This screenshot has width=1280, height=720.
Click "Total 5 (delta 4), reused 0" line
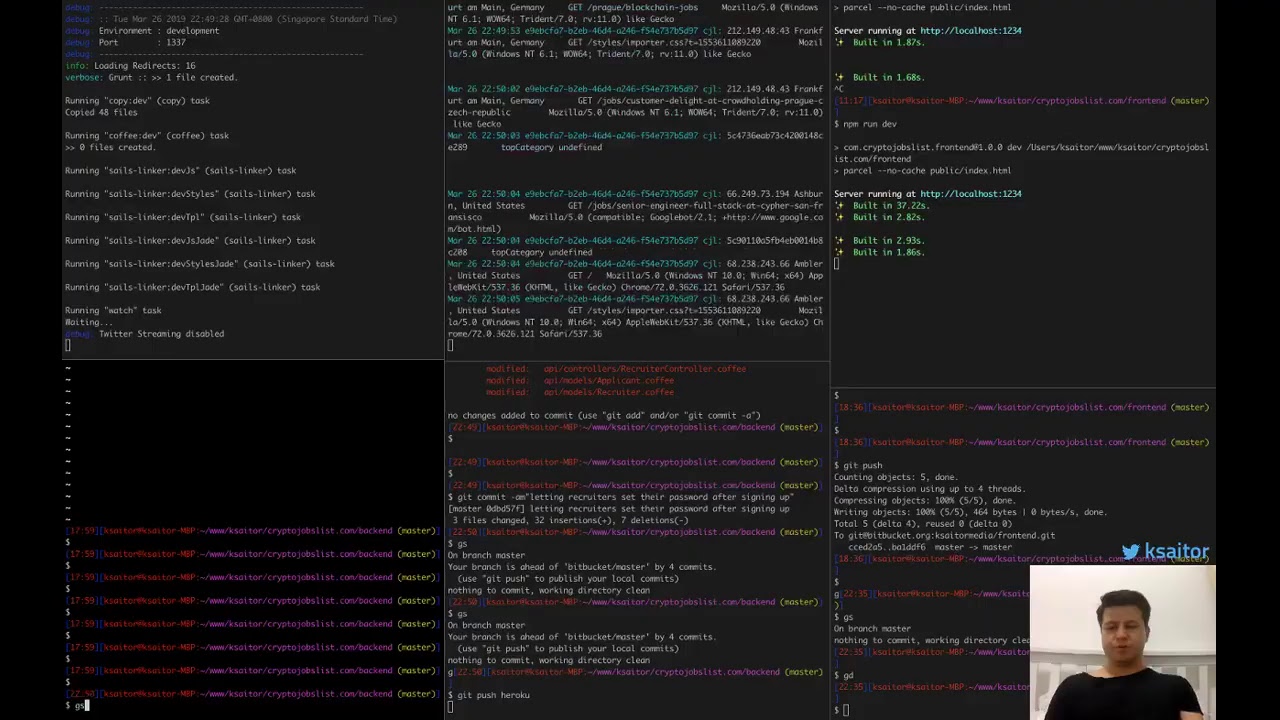(x=923, y=524)
